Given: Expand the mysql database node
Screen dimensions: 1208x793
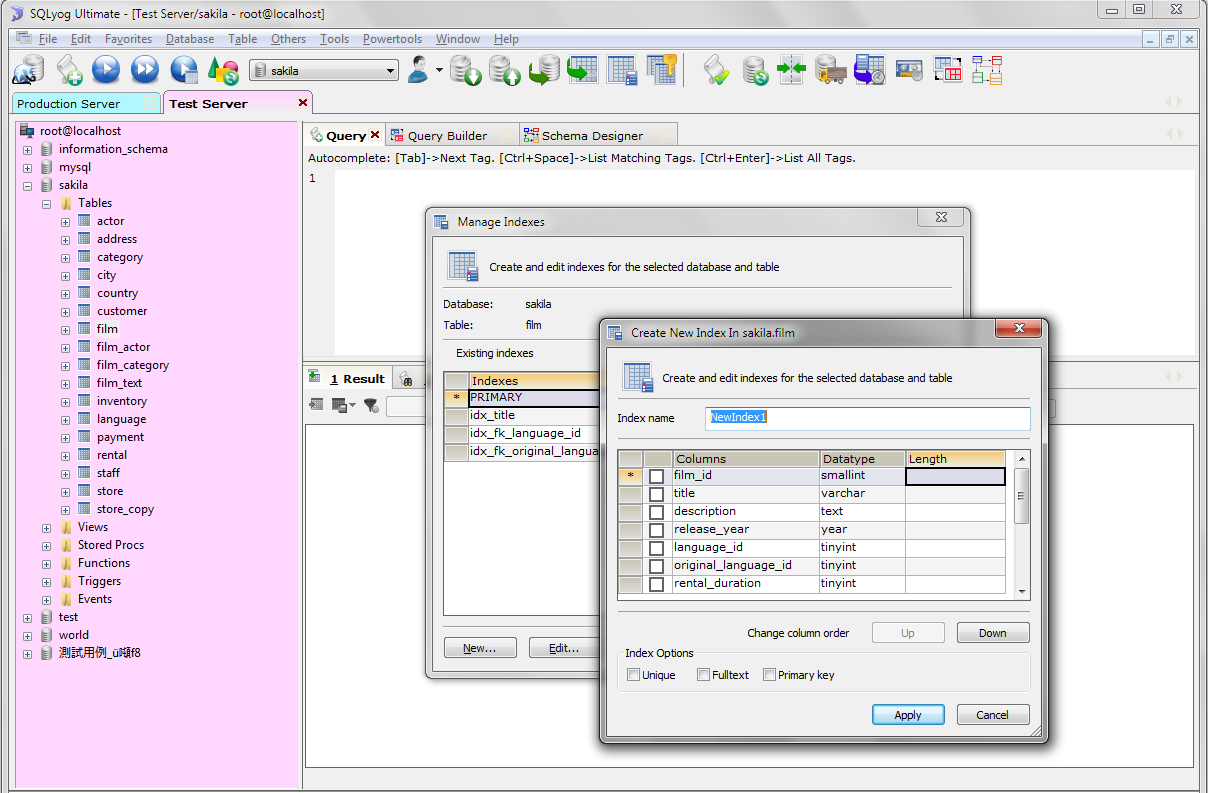Looking at the screenshot, I should click(x=28, y=167).
